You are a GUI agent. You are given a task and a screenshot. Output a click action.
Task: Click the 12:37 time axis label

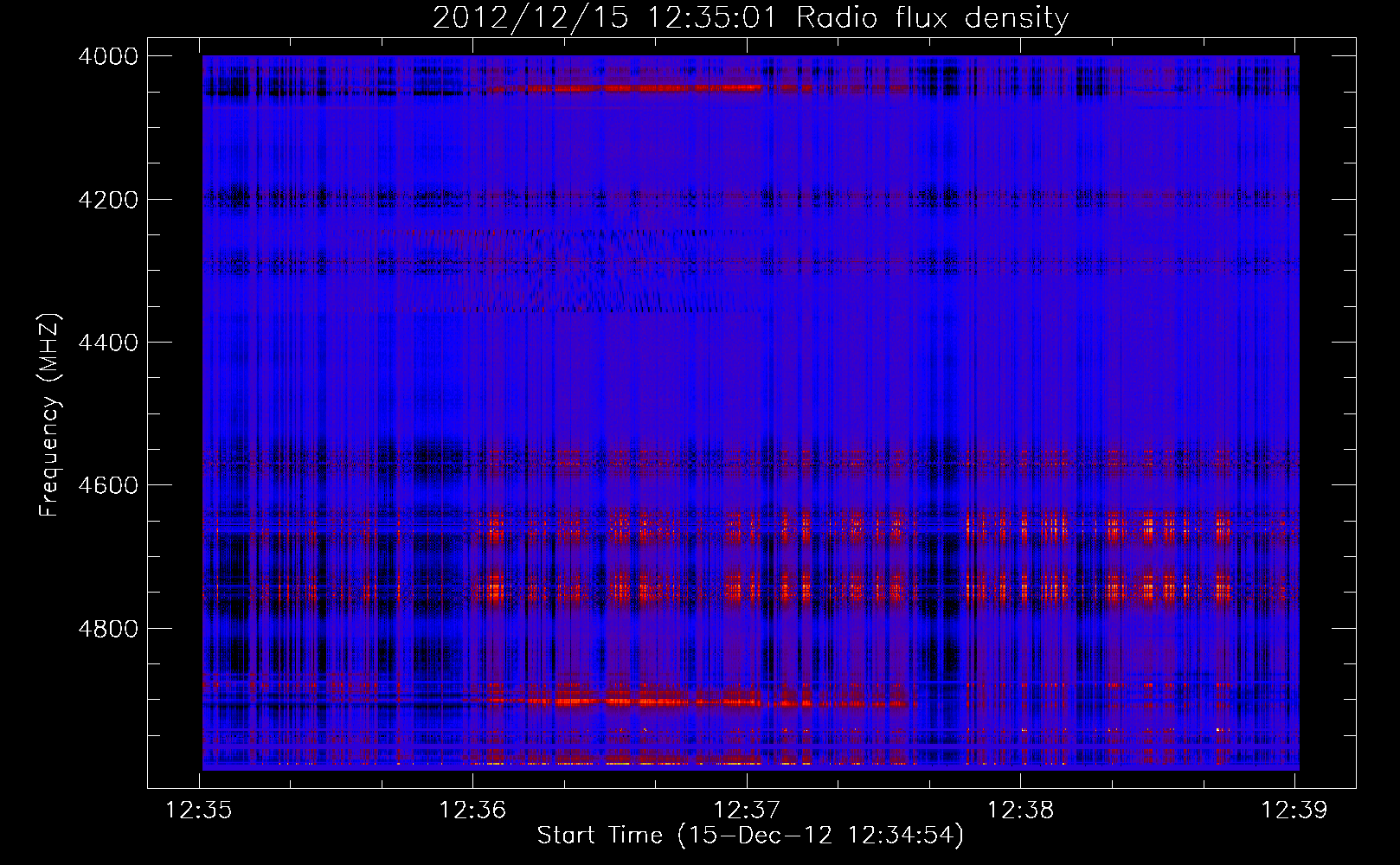point(746,811)
